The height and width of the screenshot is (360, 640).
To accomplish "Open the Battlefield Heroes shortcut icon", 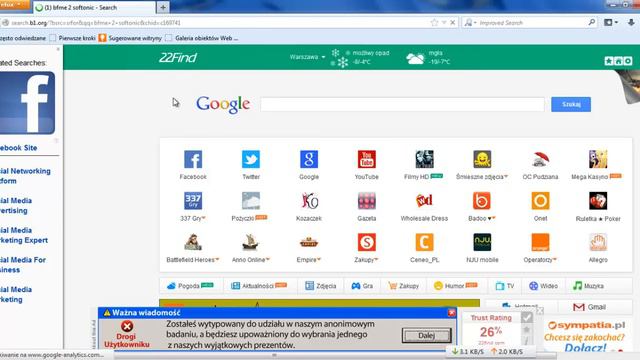I will tap(193, 242).
